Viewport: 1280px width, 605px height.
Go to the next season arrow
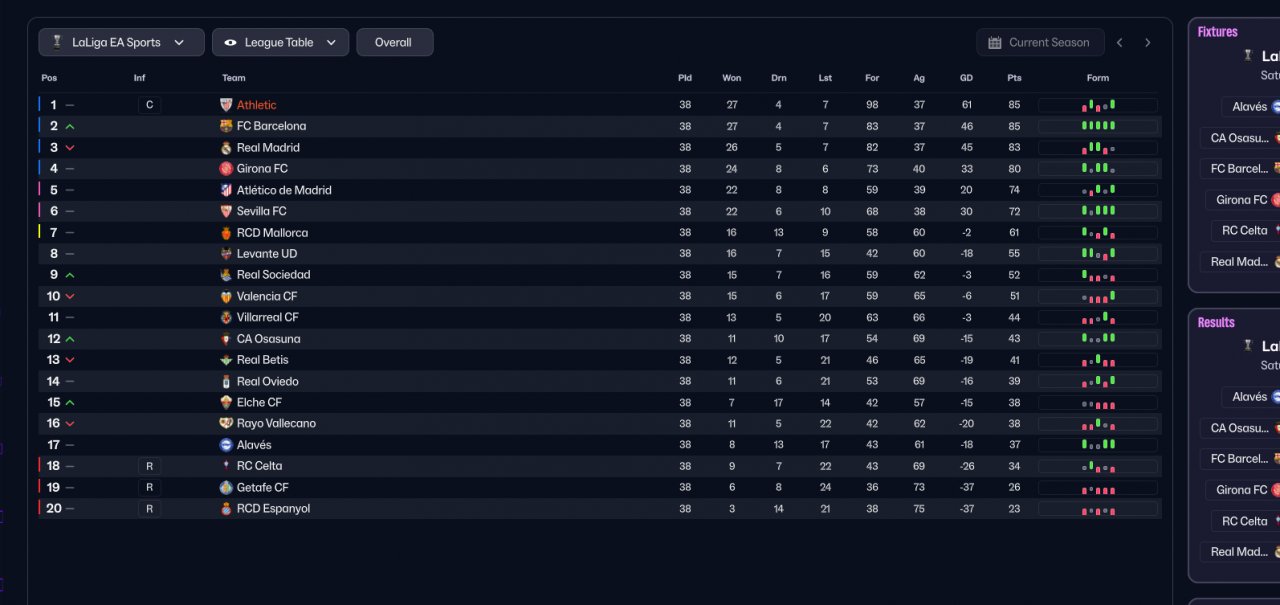[x=1147, y=42]
